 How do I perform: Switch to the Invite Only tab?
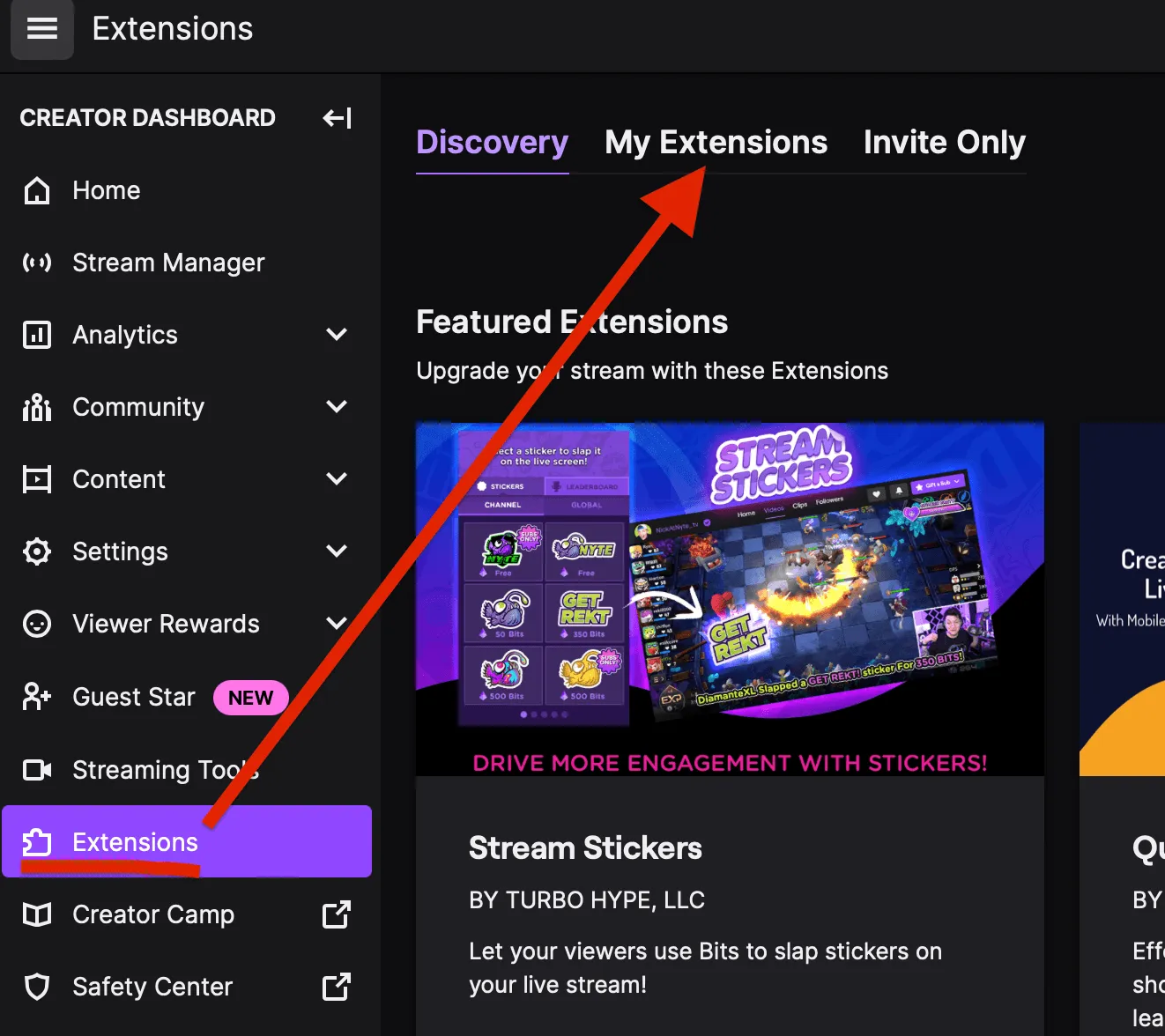coord(944,143)
